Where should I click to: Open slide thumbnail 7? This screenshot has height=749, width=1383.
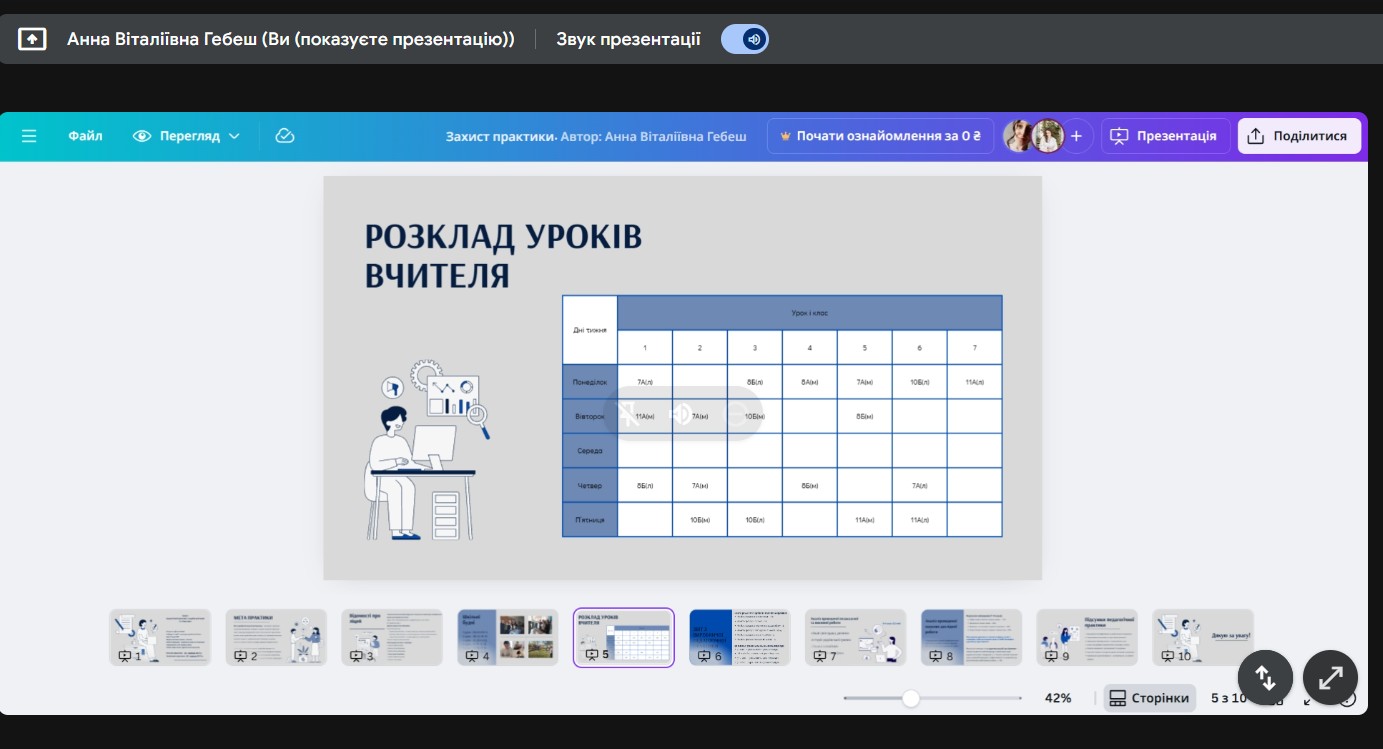pyautogui.click(x=856, y=637)
